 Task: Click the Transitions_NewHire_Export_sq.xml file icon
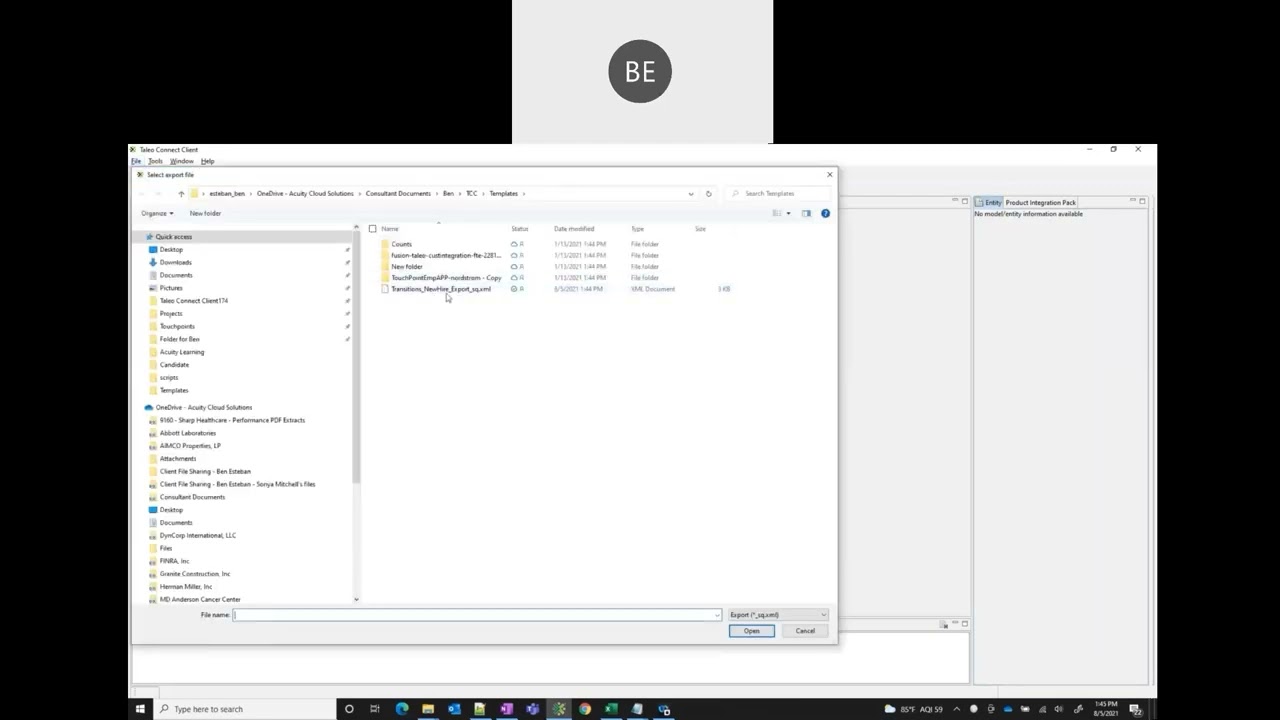[x=385, y=289]
